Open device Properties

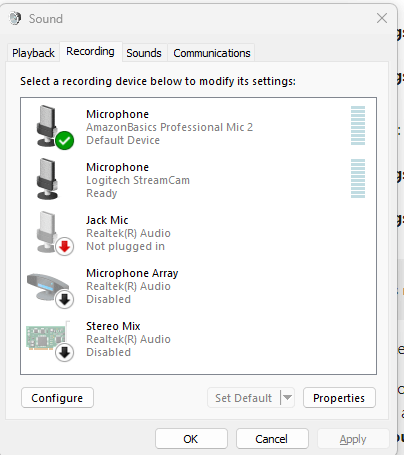[339, 398]
